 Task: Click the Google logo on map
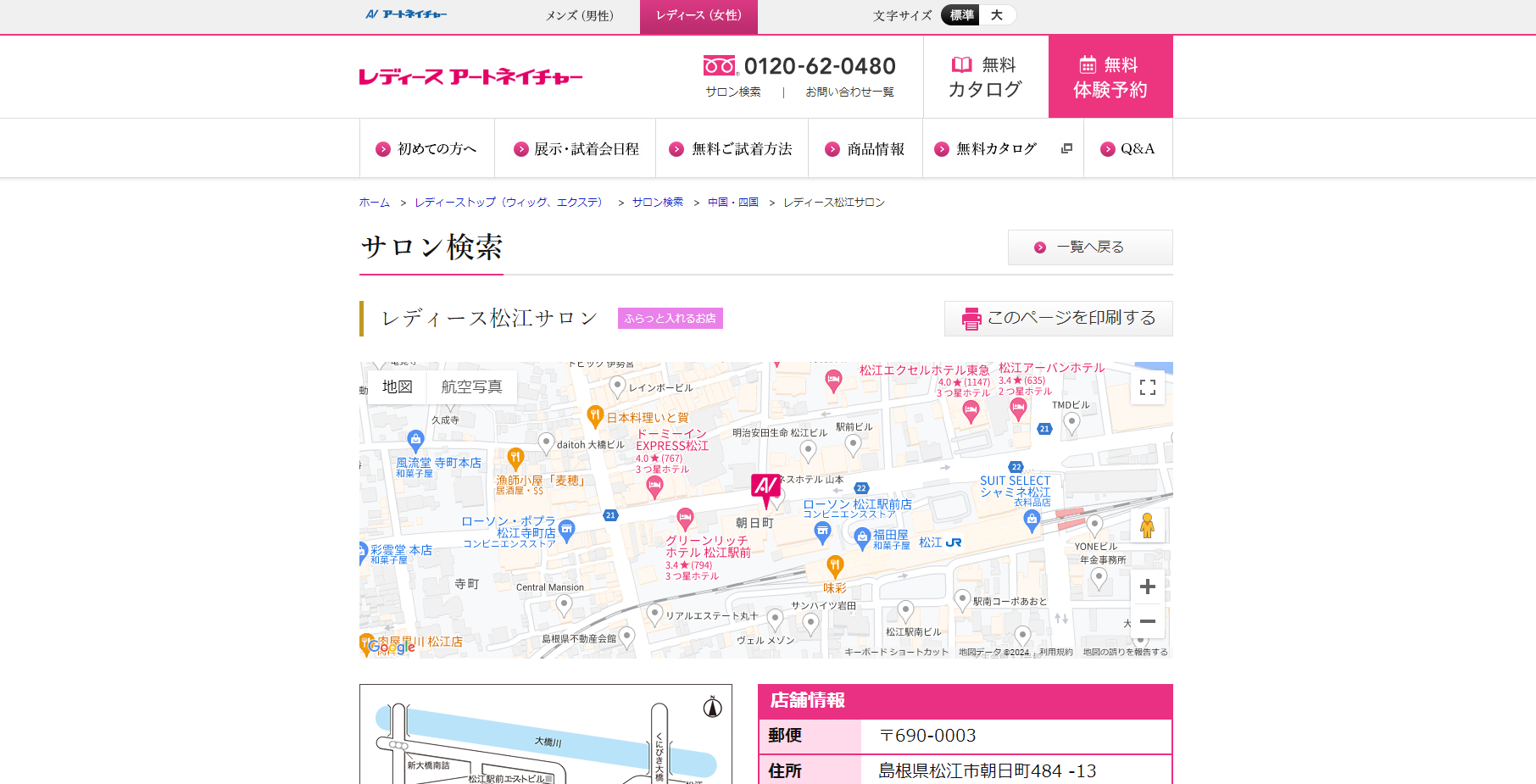tap(391, 647)
